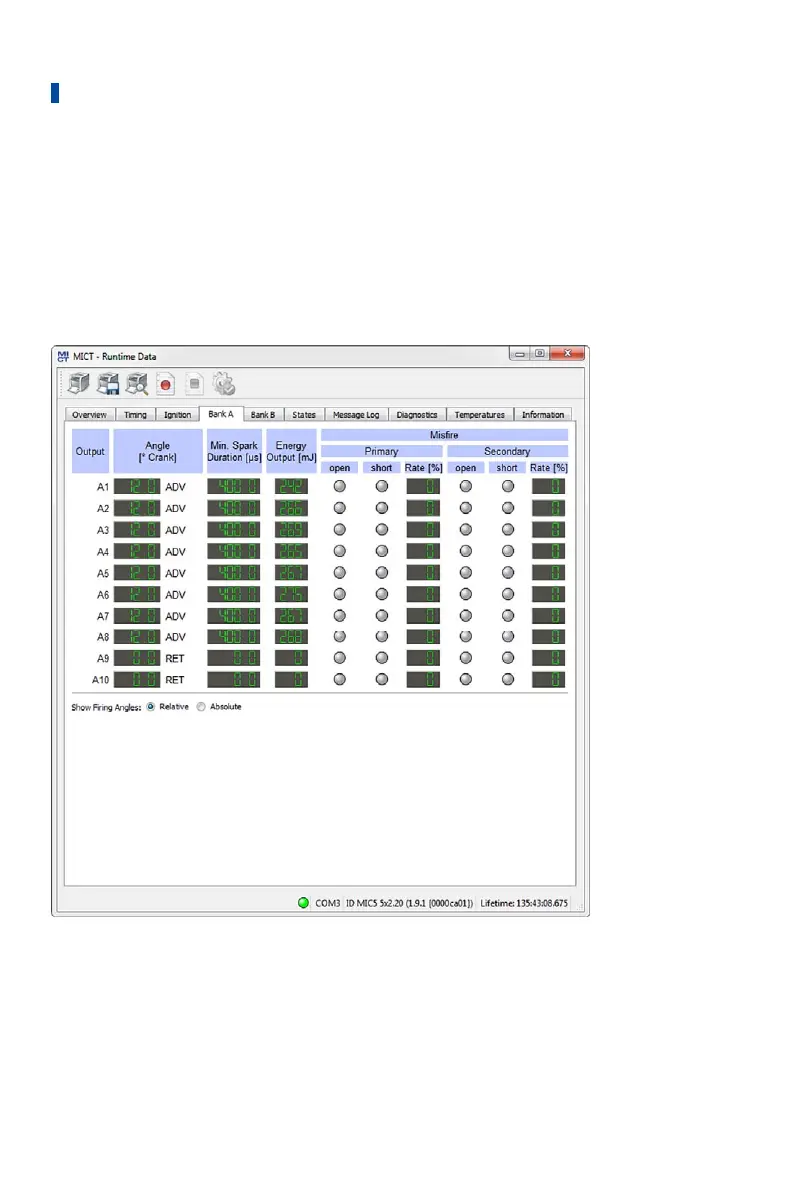This screenshot has height=1190, width=794.
Task: Select the Absolute firing angles option
Action: [201, 706]
